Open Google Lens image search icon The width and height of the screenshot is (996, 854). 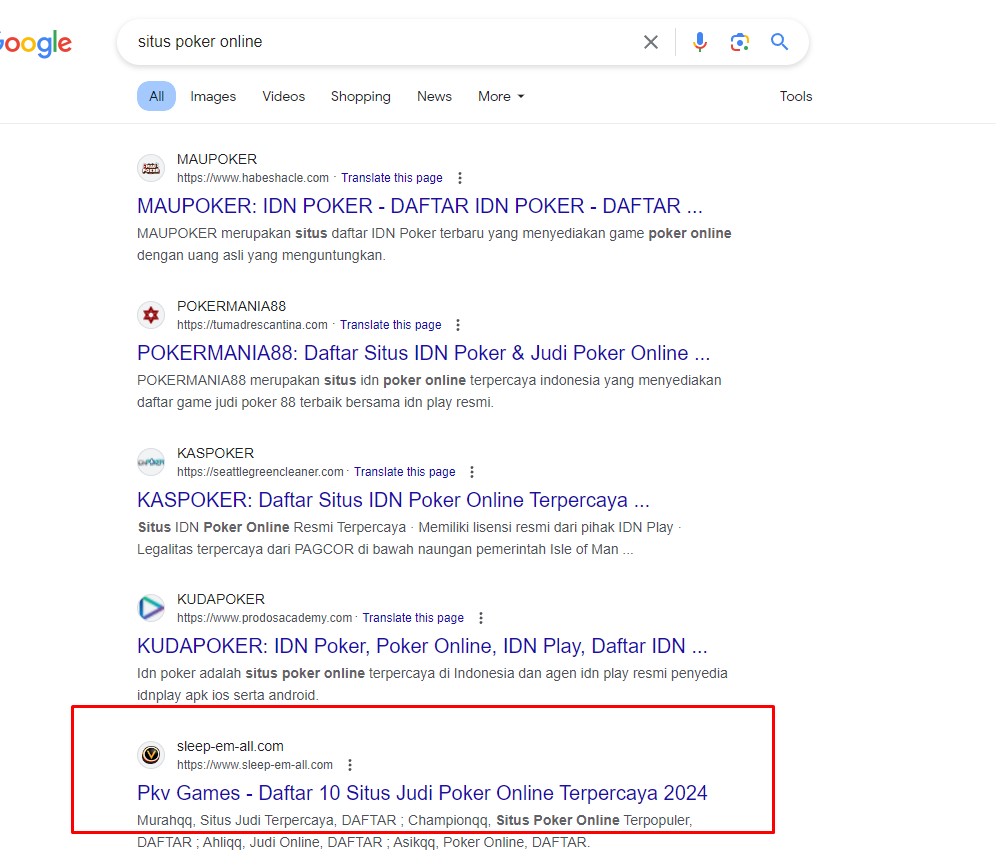point(739,42)
